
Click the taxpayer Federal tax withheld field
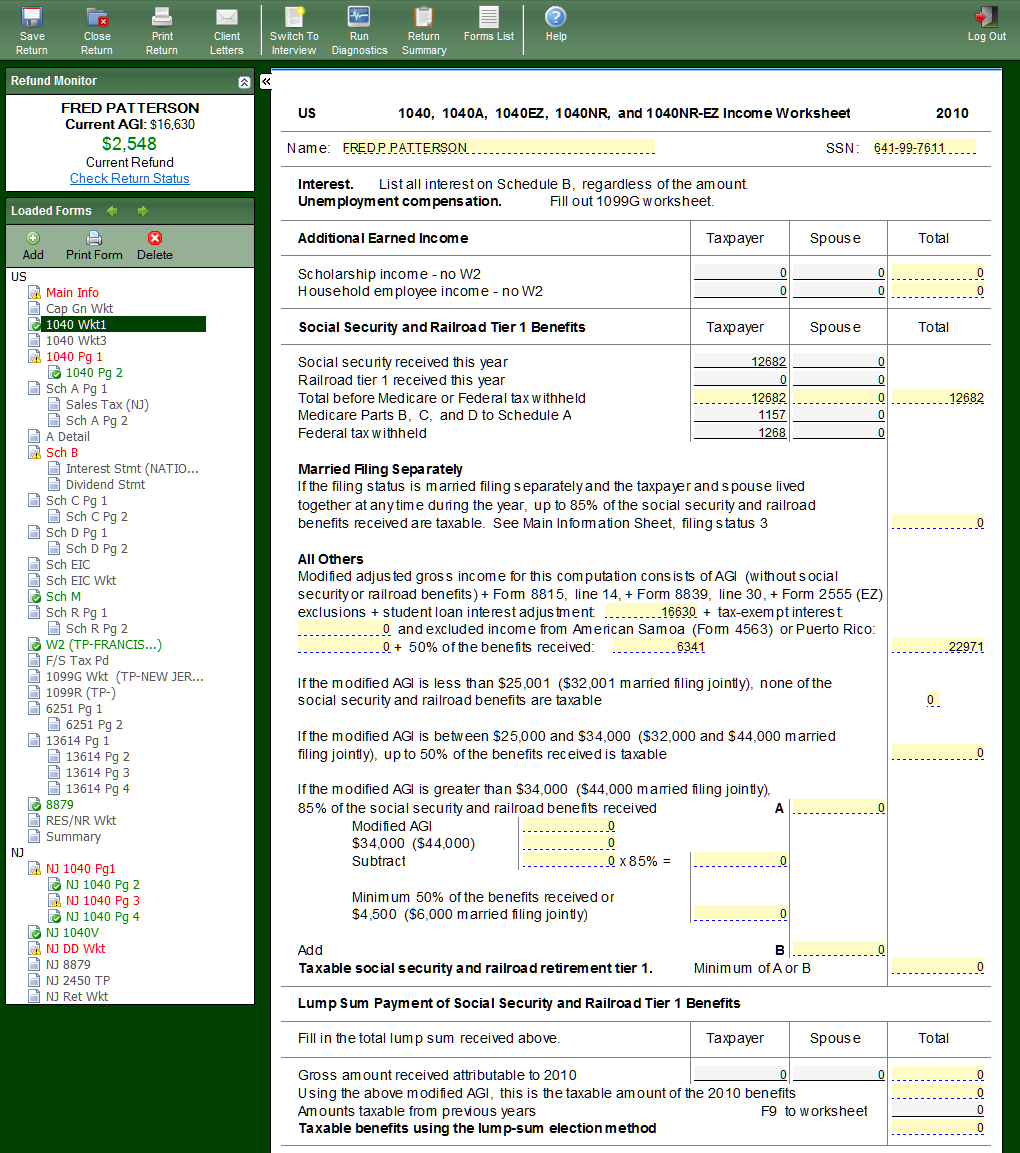tap(739, 433)
